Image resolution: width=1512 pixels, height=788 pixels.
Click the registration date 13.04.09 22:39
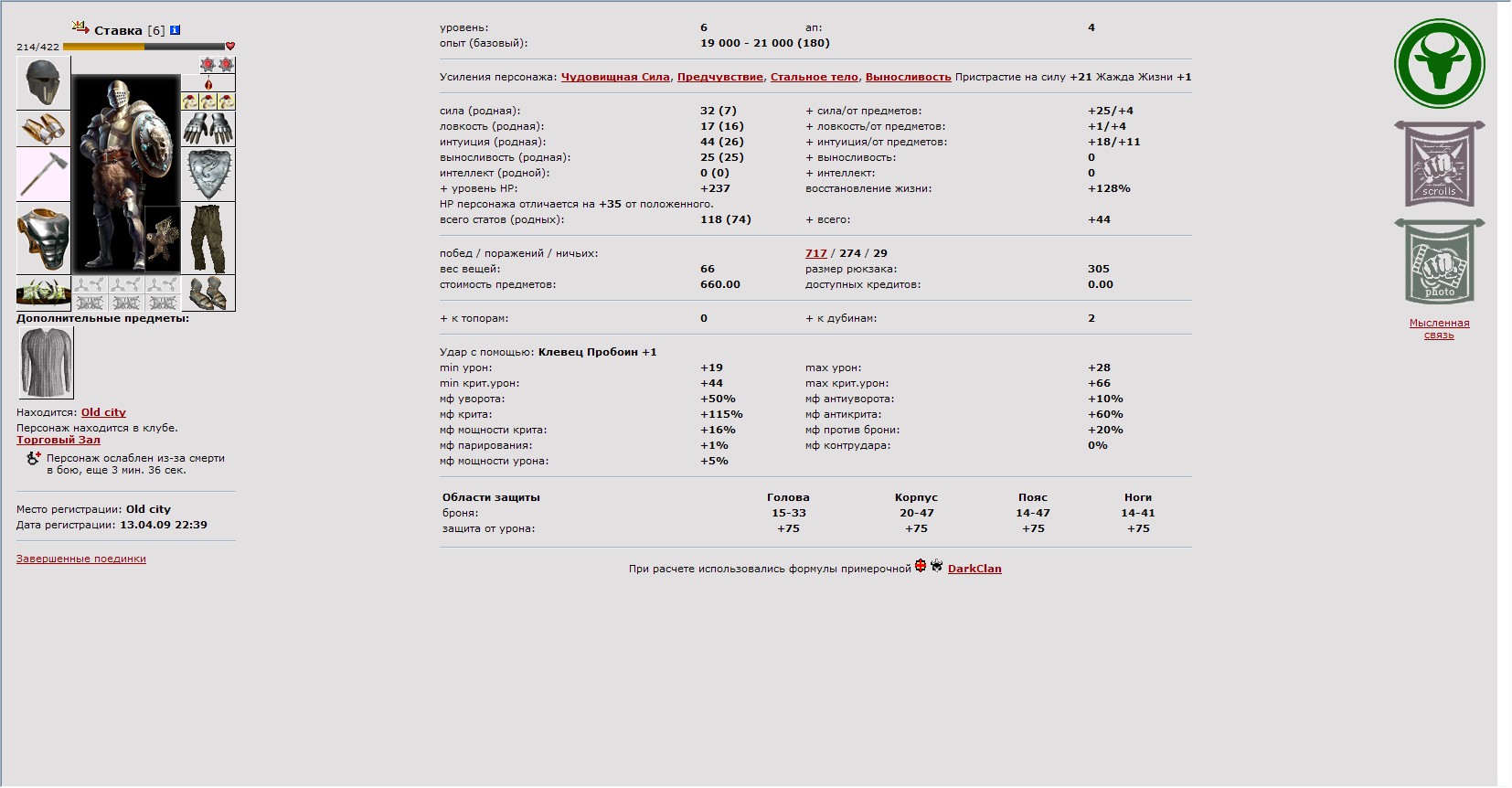(x=164, y=525)
